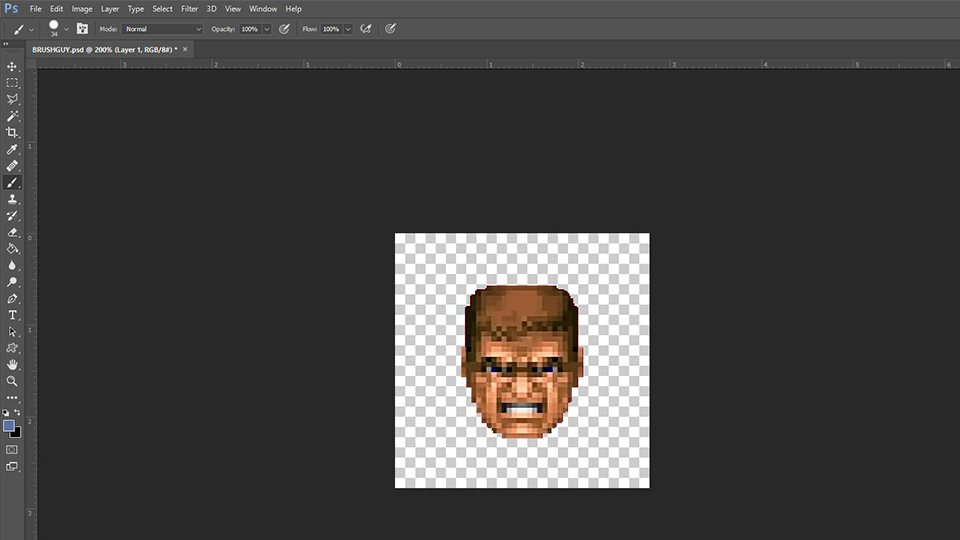The image size is (960, 540).
Task: Pick the Magic Wand tool
Action: [x=13, y=116]
